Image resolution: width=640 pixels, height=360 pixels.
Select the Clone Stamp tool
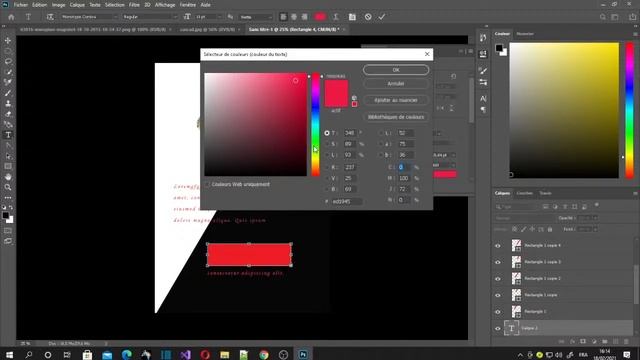click(x=8, y=104)
